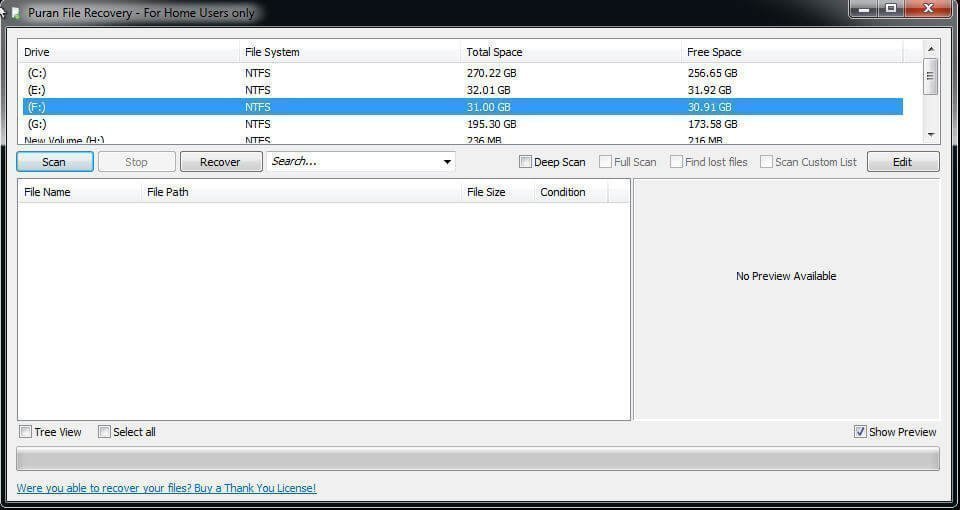The image size is (960, 510).
Task: Select the (G:) drive row
Action: click(462, 124)
